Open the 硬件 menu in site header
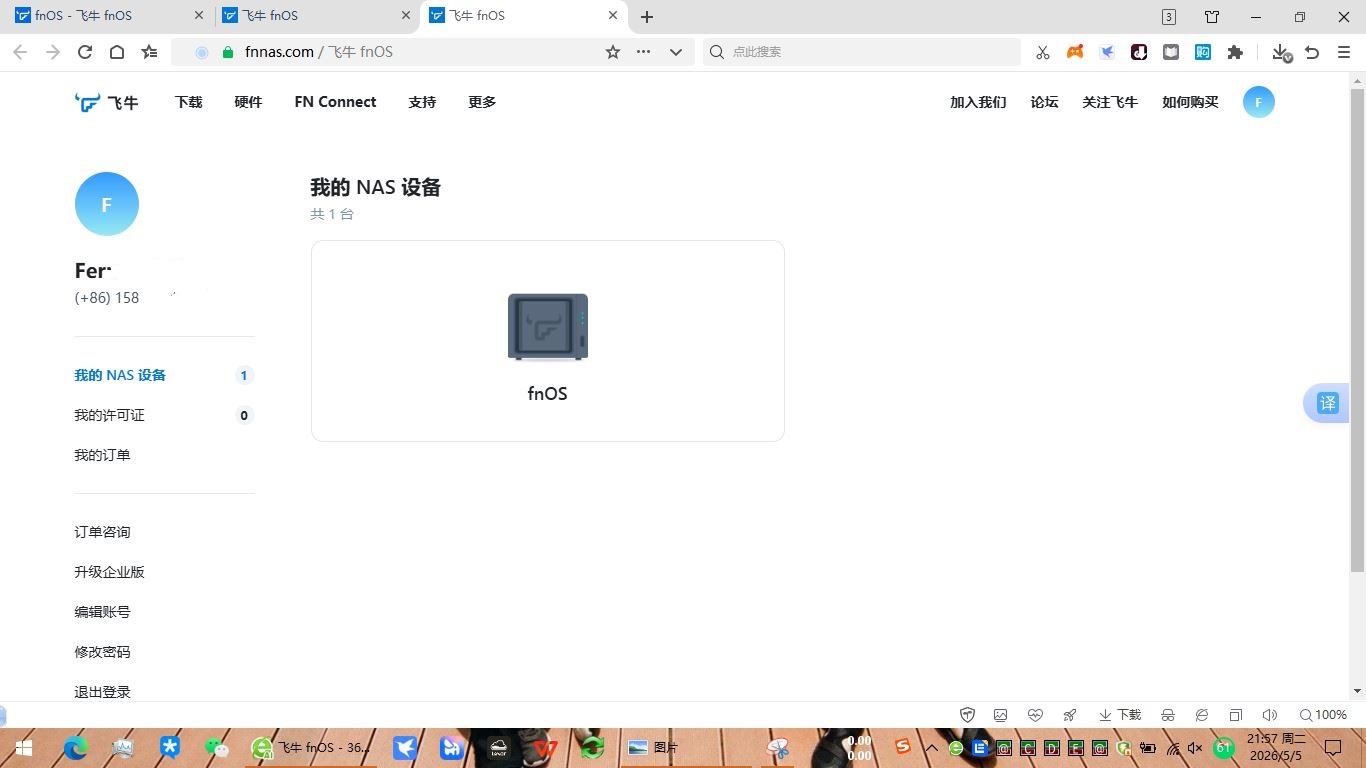 click(248, 102)
